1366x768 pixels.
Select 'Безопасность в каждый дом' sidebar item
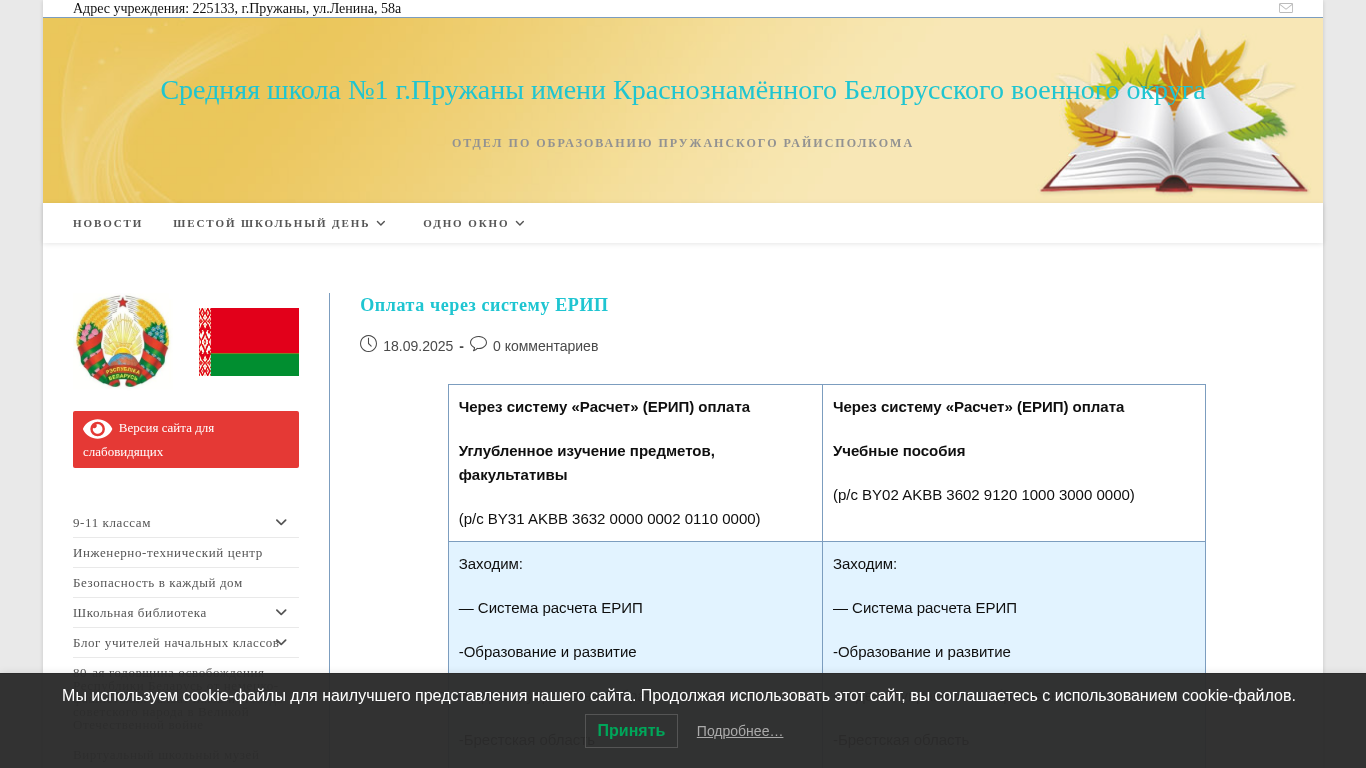pyautogui.click(x=158, y=583)
